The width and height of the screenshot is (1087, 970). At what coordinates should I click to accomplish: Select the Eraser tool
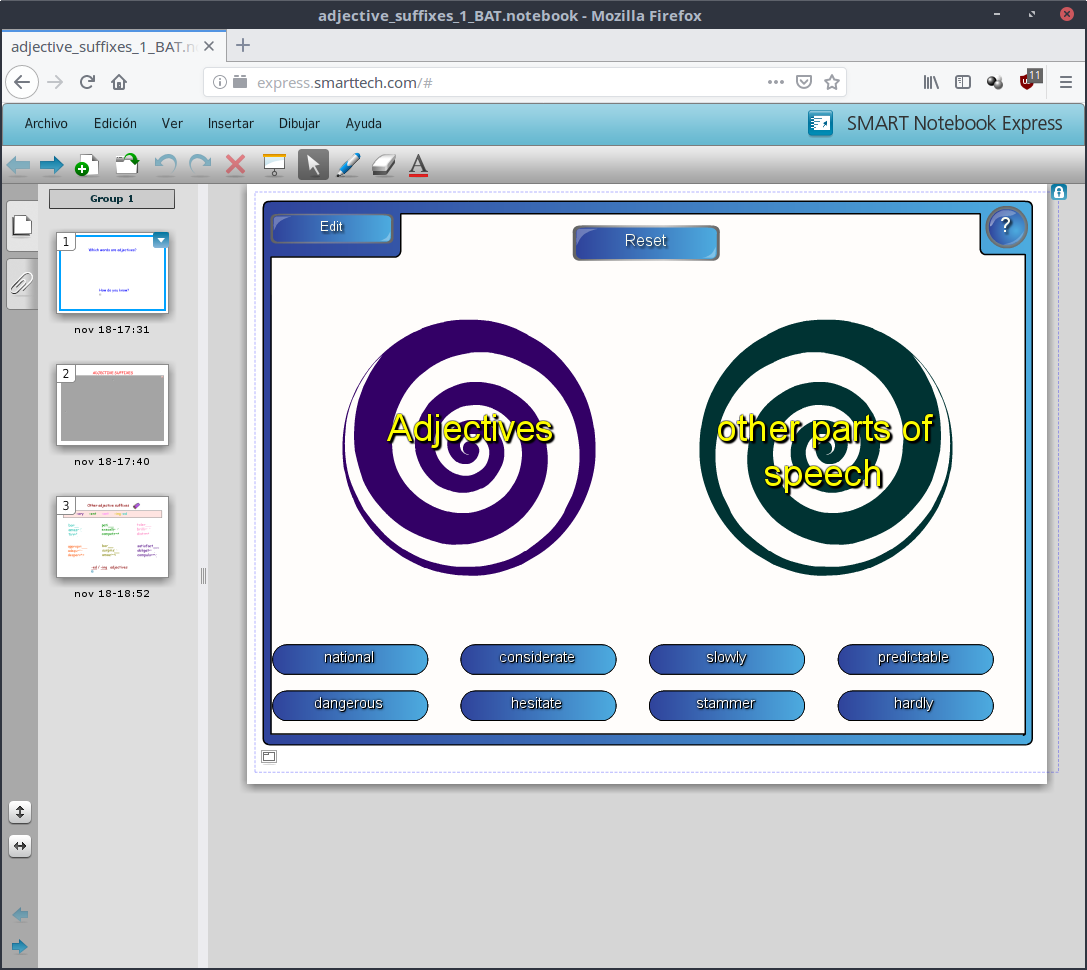[384, 165]
